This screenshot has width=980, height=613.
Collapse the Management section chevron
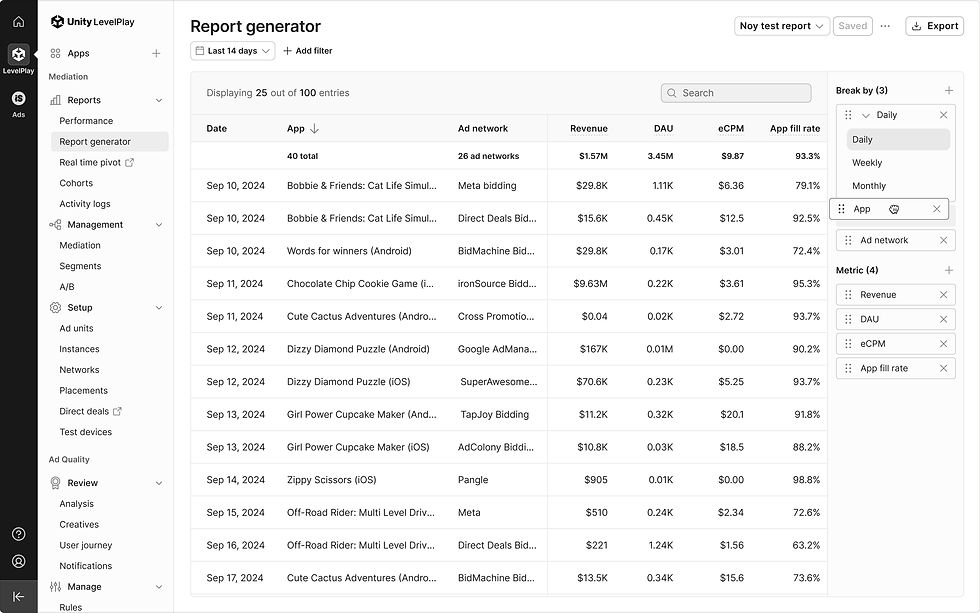click(159, 225)
